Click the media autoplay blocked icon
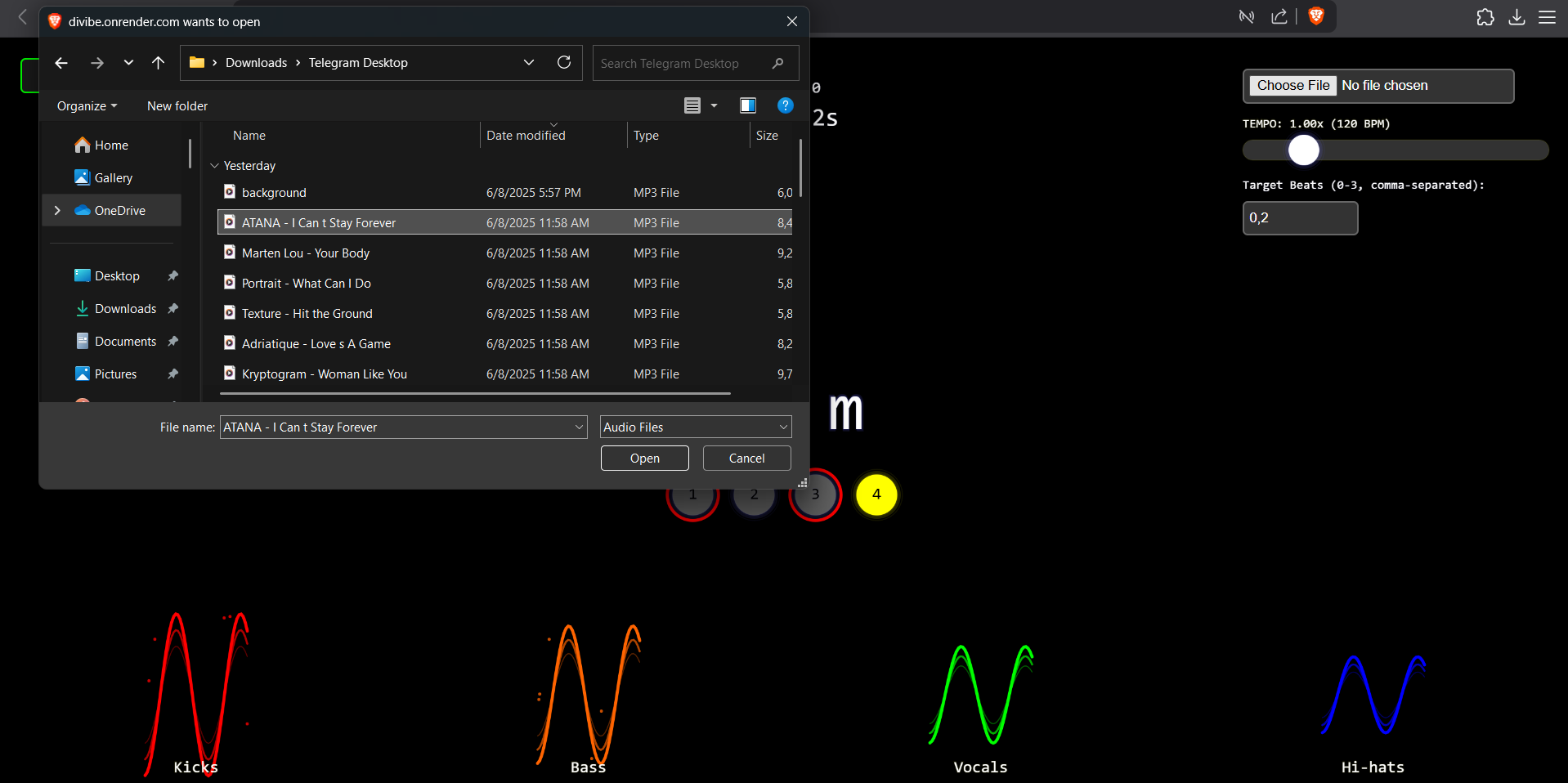This screenshot has width=1568, height=783. 1247,16
